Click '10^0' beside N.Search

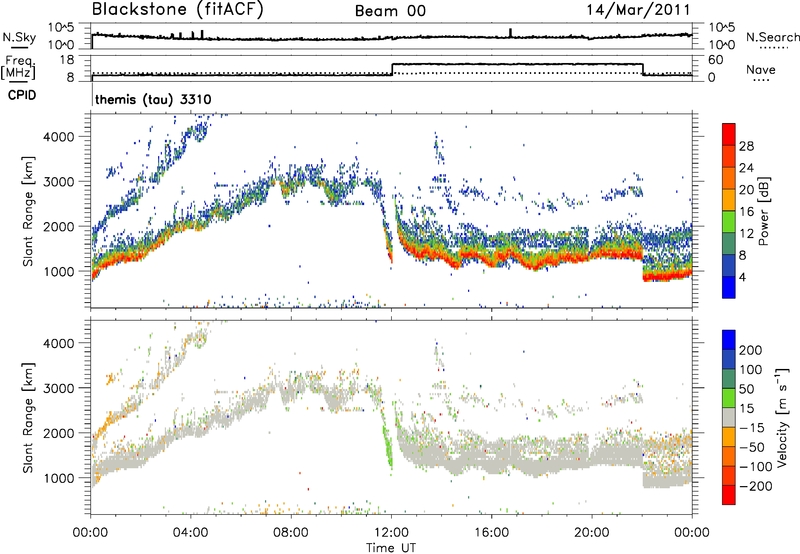[x=721, y=45]
